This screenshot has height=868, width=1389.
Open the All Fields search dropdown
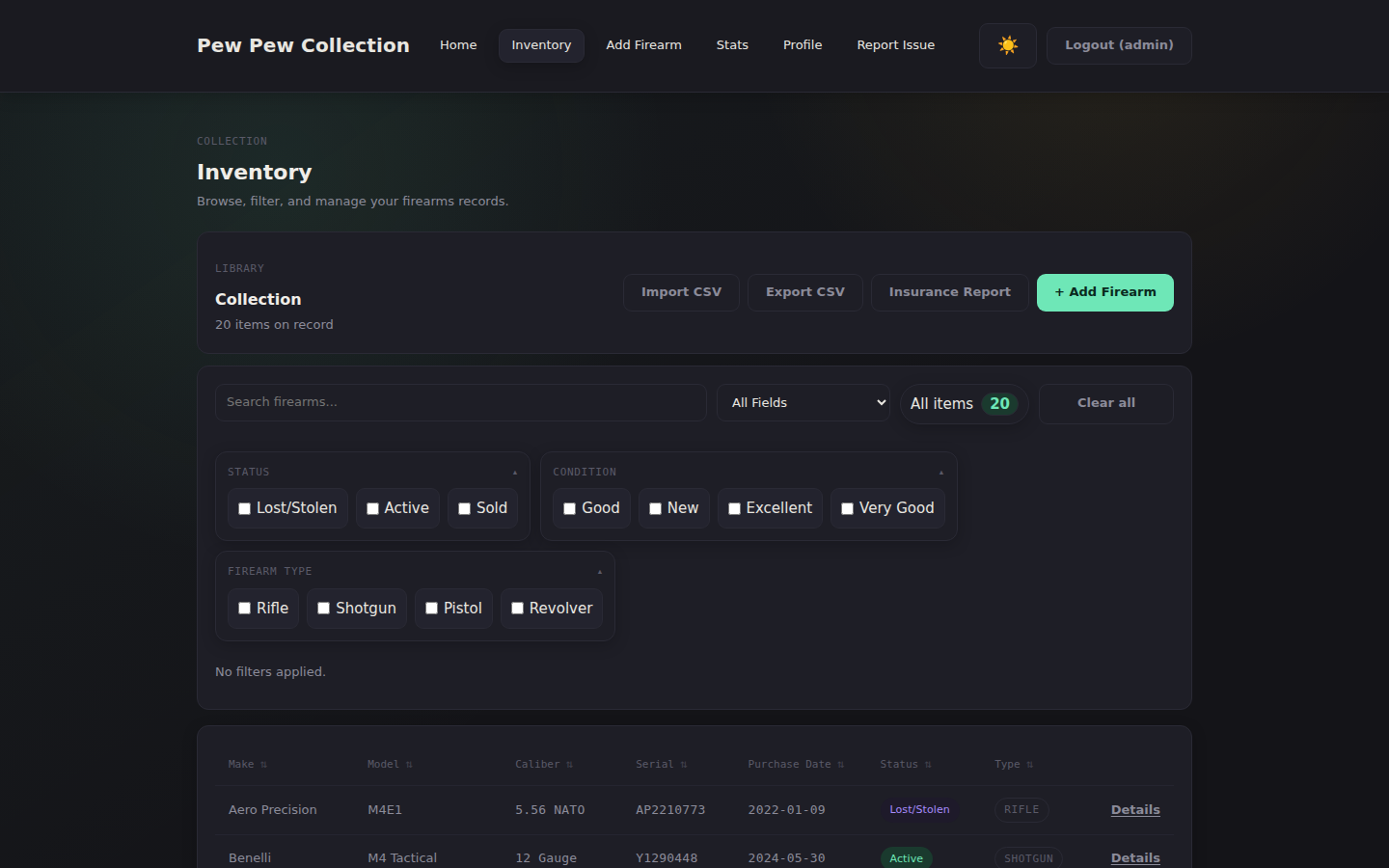click(x=803, y=402)
